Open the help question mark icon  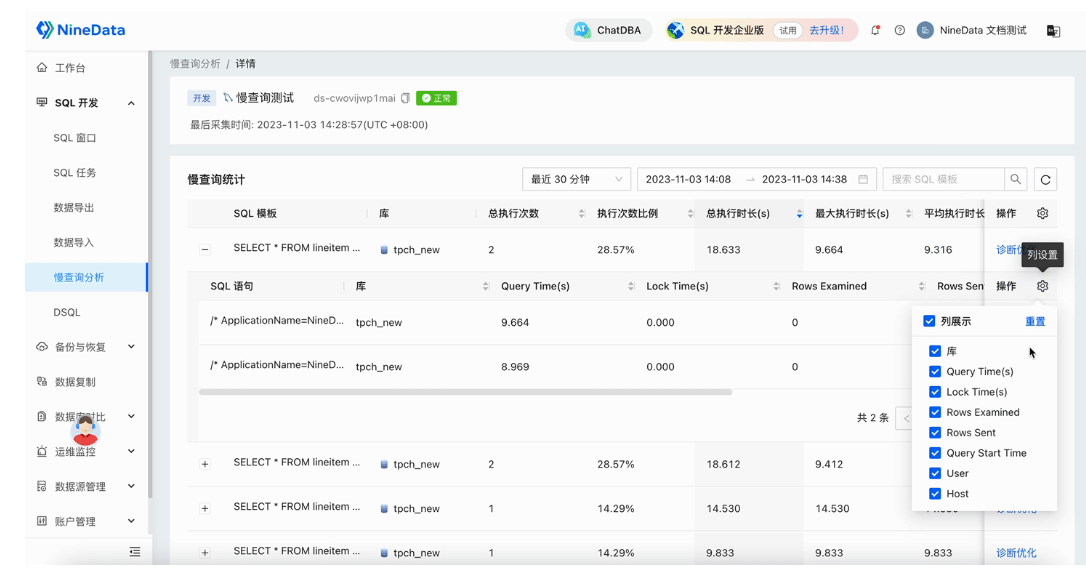point(900,30)
